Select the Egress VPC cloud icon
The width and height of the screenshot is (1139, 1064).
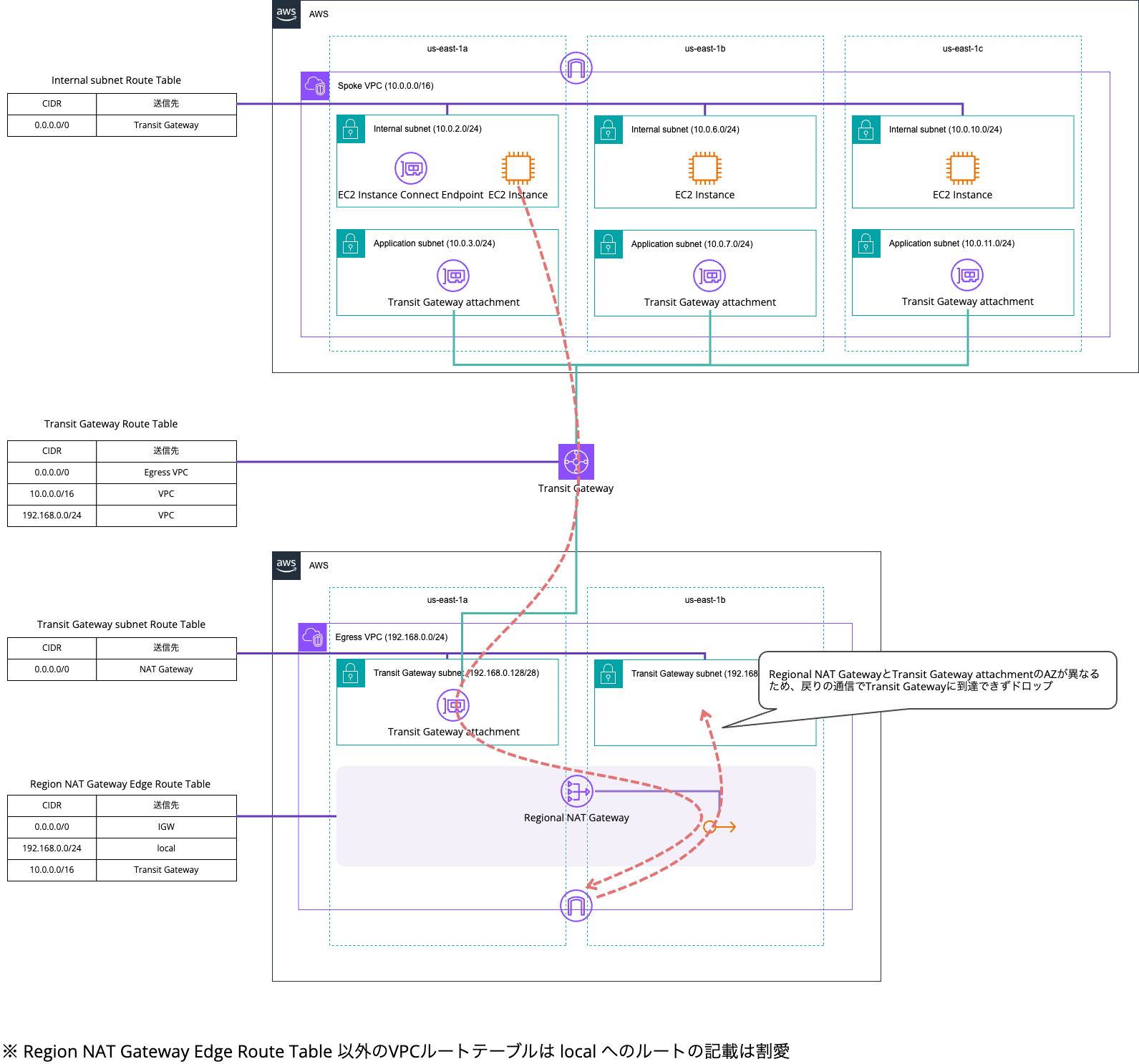[x=313, y=637]
